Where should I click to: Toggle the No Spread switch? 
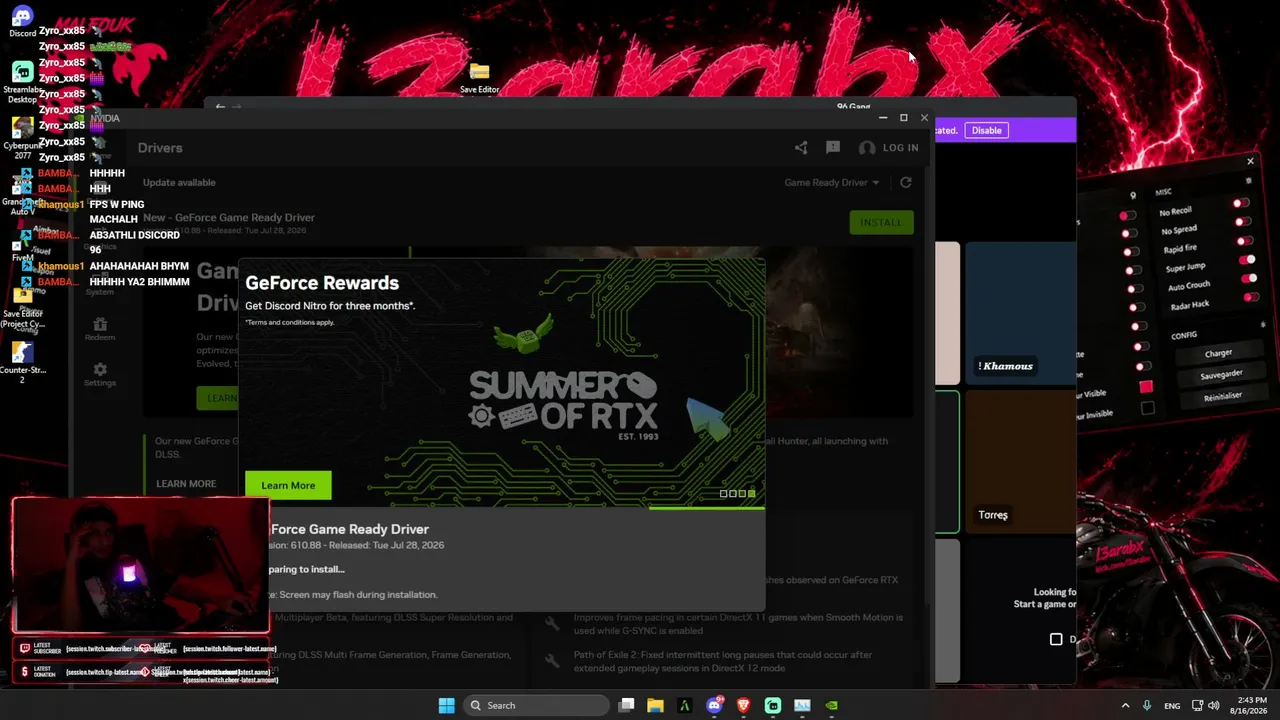(1243, 222)
